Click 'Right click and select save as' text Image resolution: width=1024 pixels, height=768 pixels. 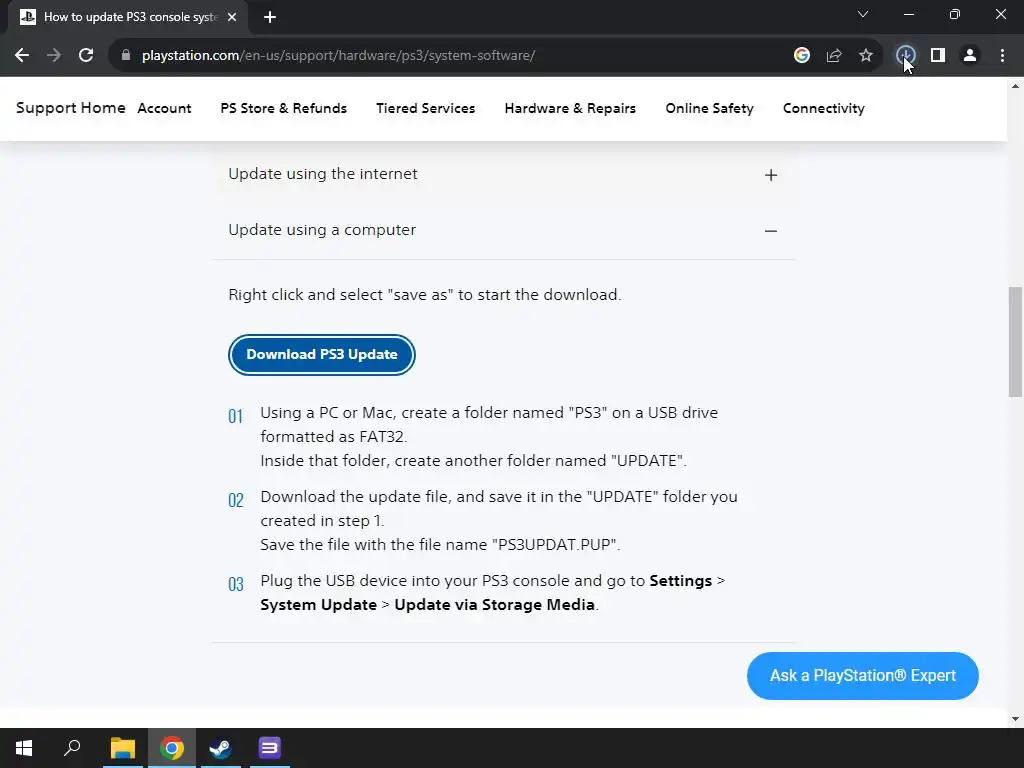(424, 295)
